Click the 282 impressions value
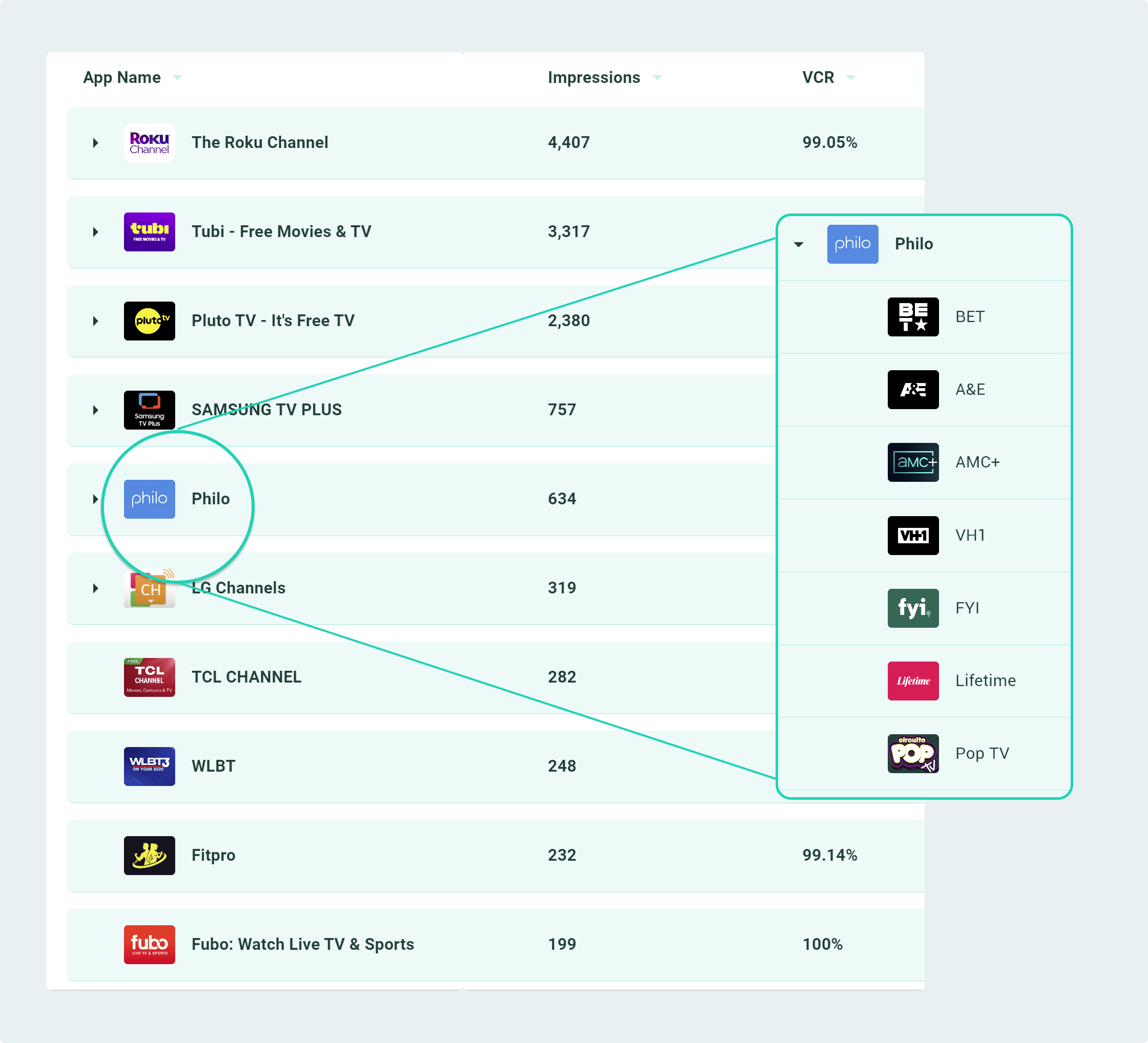 pos(562,677)
